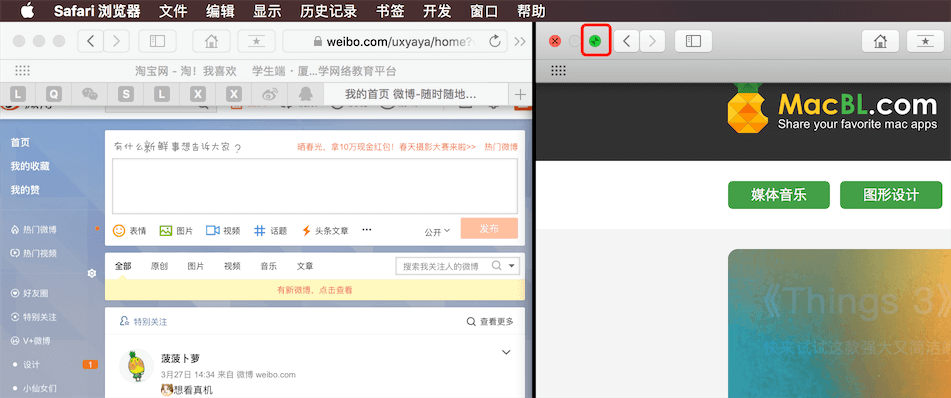Click the weibo.com address bar
The image size is (951, 398).
point(395,41)
